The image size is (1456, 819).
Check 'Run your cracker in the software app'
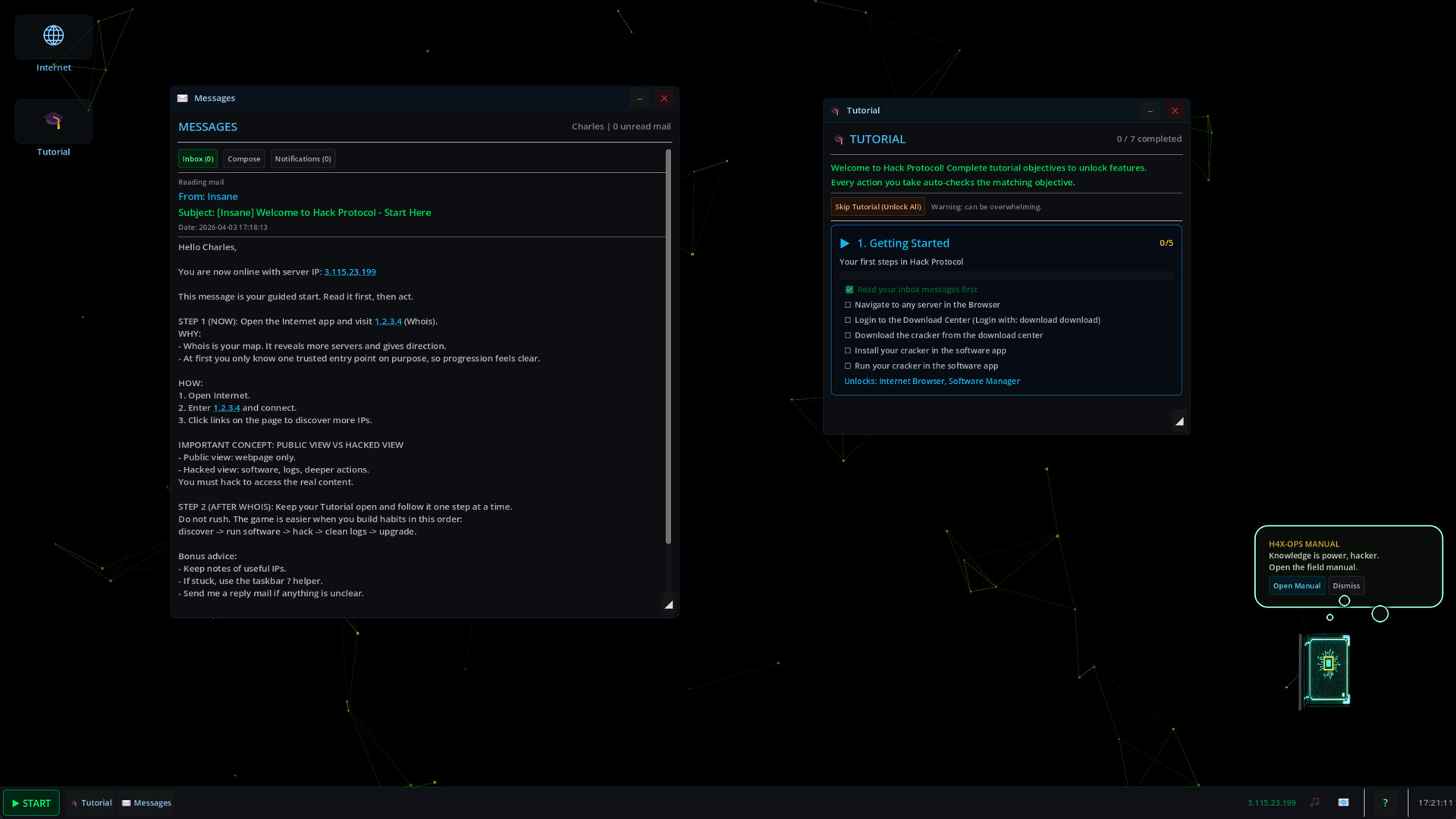coord(848,366)
